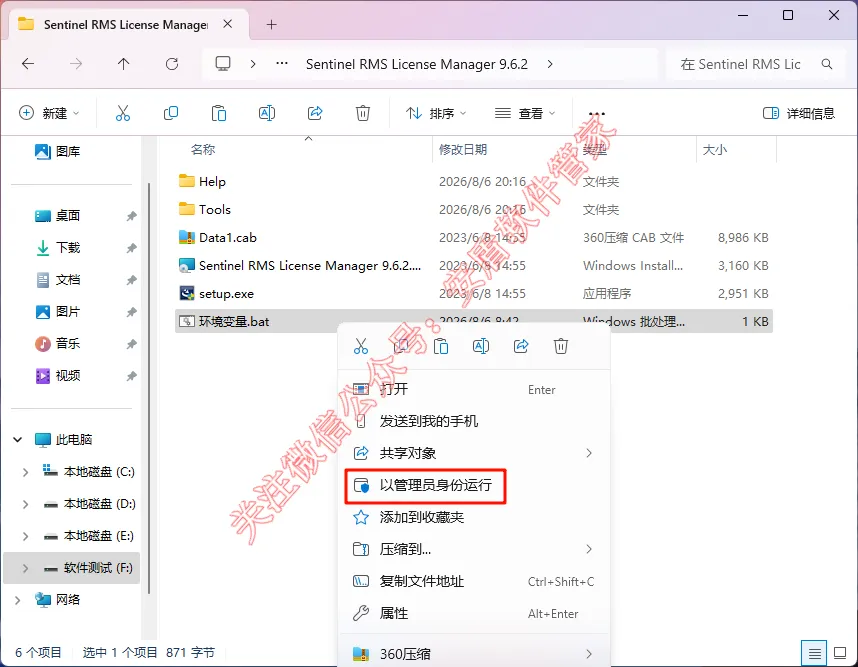Screen dimensions: 858x667
Task: Choose Open in the context menu
Action: pos(474,390)
